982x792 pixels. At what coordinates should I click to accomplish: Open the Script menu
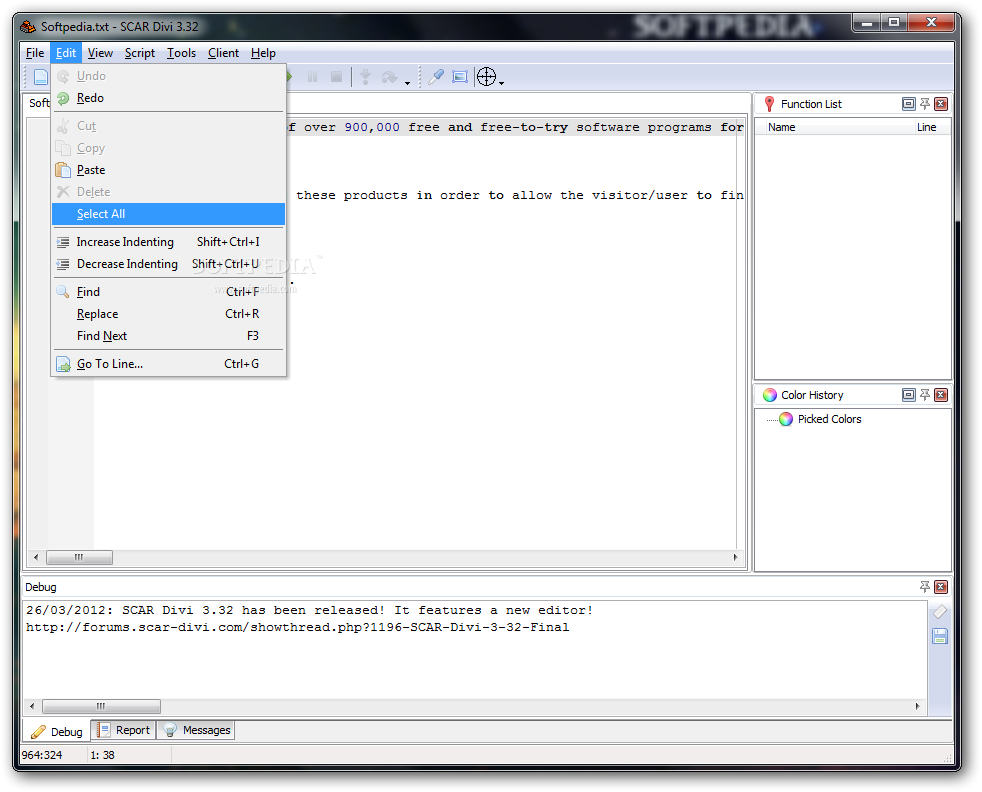[140, 53]
